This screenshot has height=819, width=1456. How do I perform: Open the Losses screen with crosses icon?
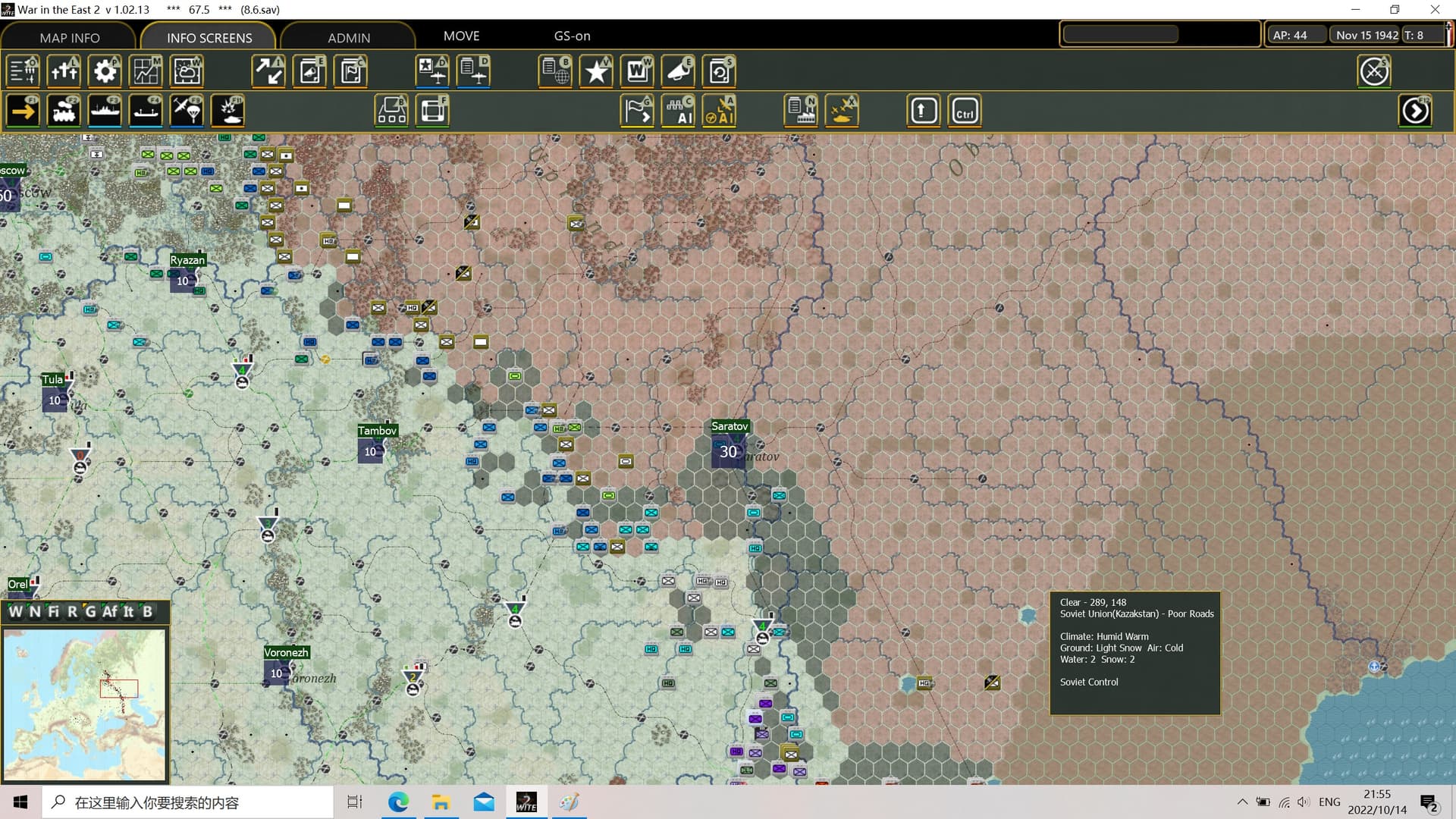(64, 71)
